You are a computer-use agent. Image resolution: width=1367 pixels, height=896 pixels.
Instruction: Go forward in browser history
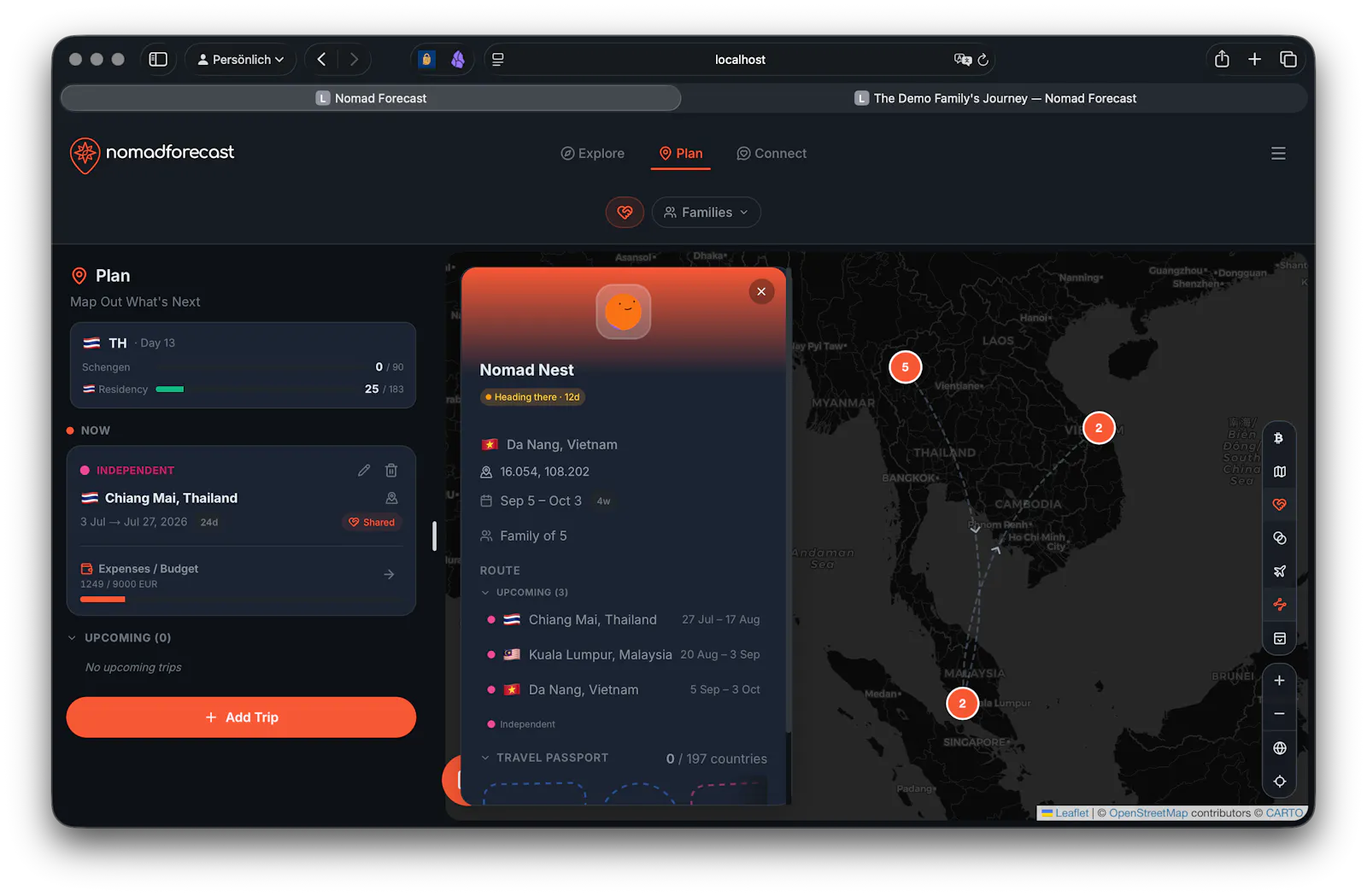[x=354, y=60]
